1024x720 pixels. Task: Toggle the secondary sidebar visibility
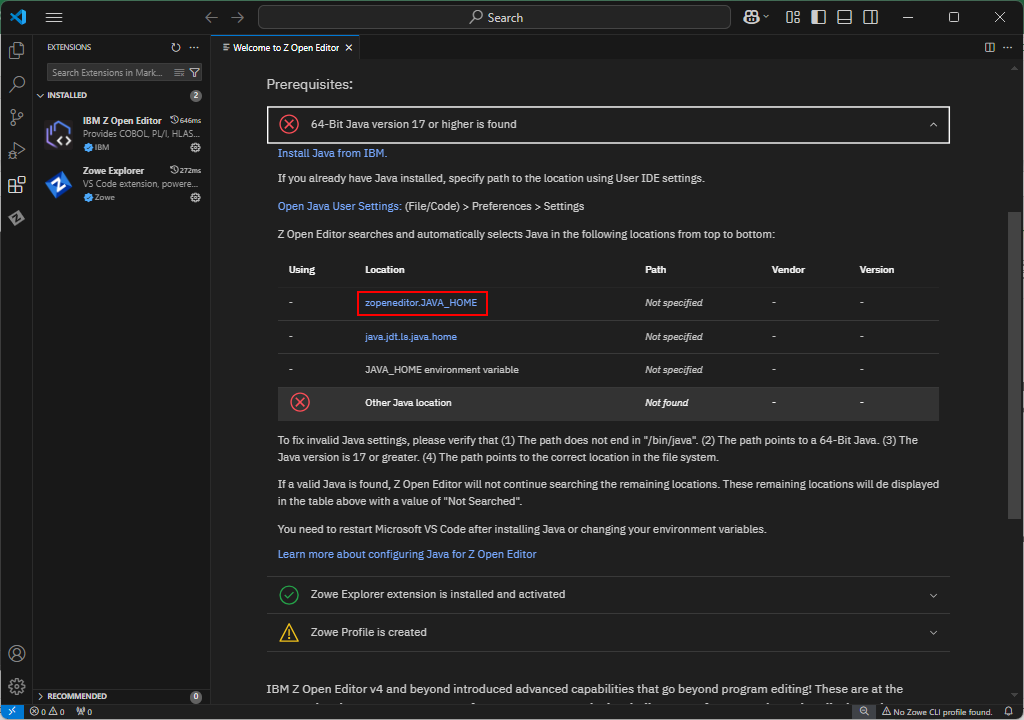pos(871,17)
